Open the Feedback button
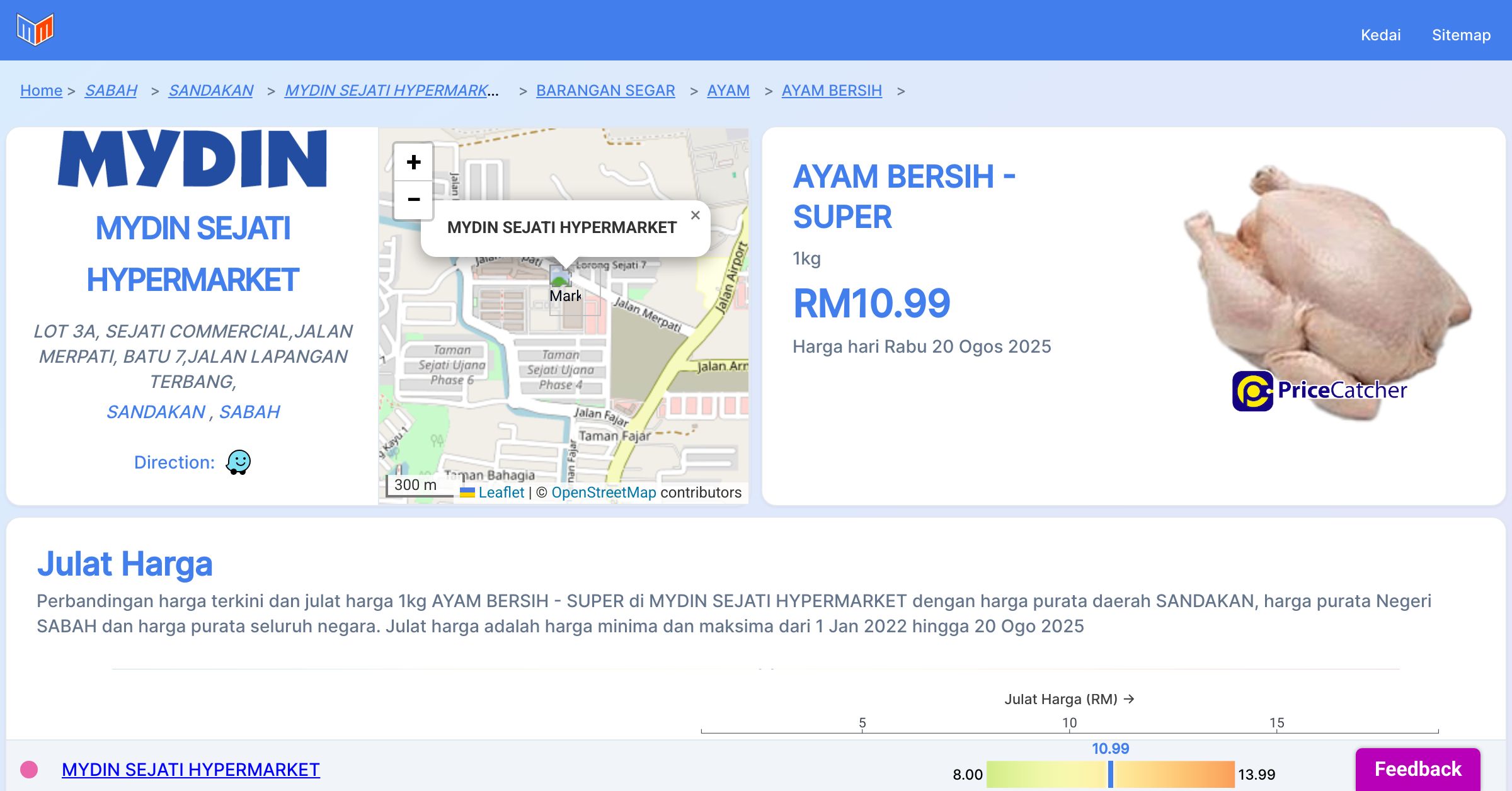Image resolution: width=1512 pixels, height=791 pixels. click(1417, 769)
